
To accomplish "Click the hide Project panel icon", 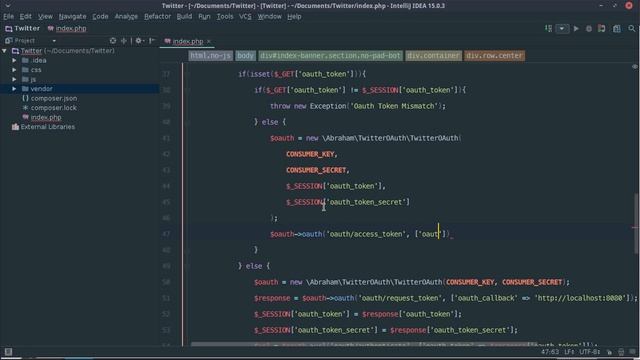I will (152, 40).
